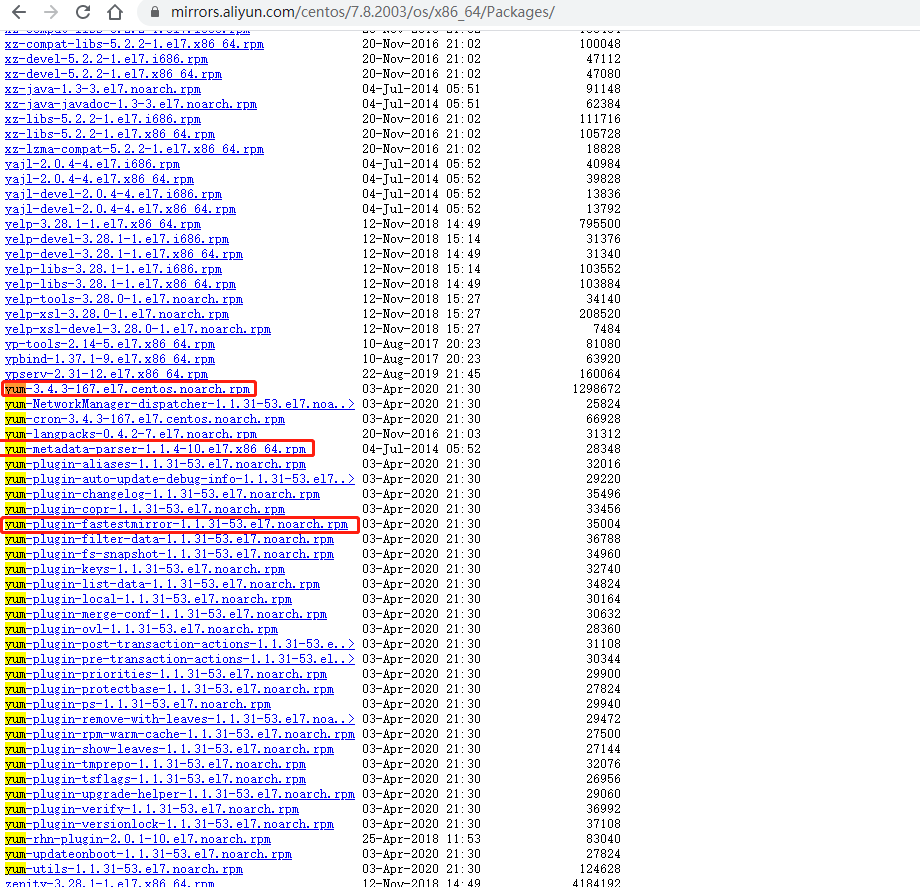Open yajl-devel-2.0.4-4 x86_64 rpm

point(120,209)
